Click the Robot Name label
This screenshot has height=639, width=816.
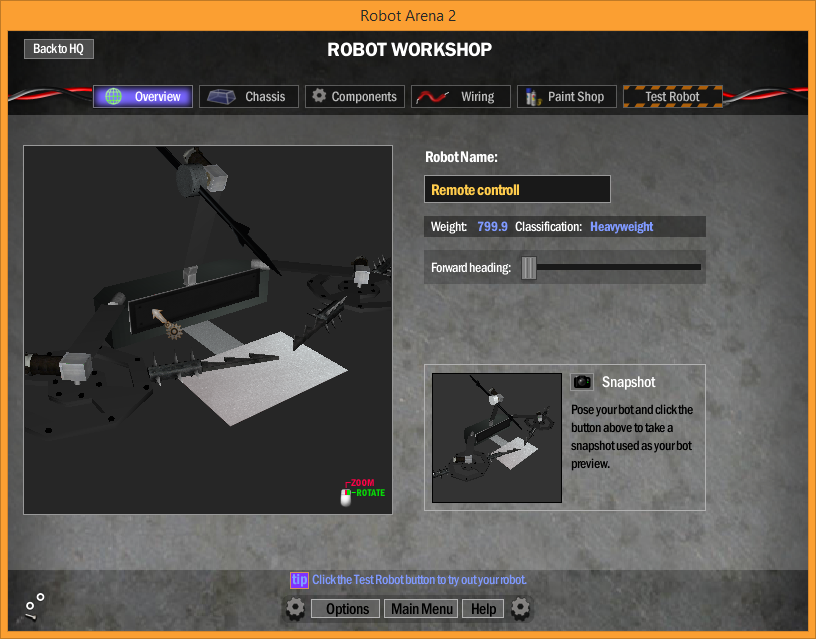tap(461, 157)
